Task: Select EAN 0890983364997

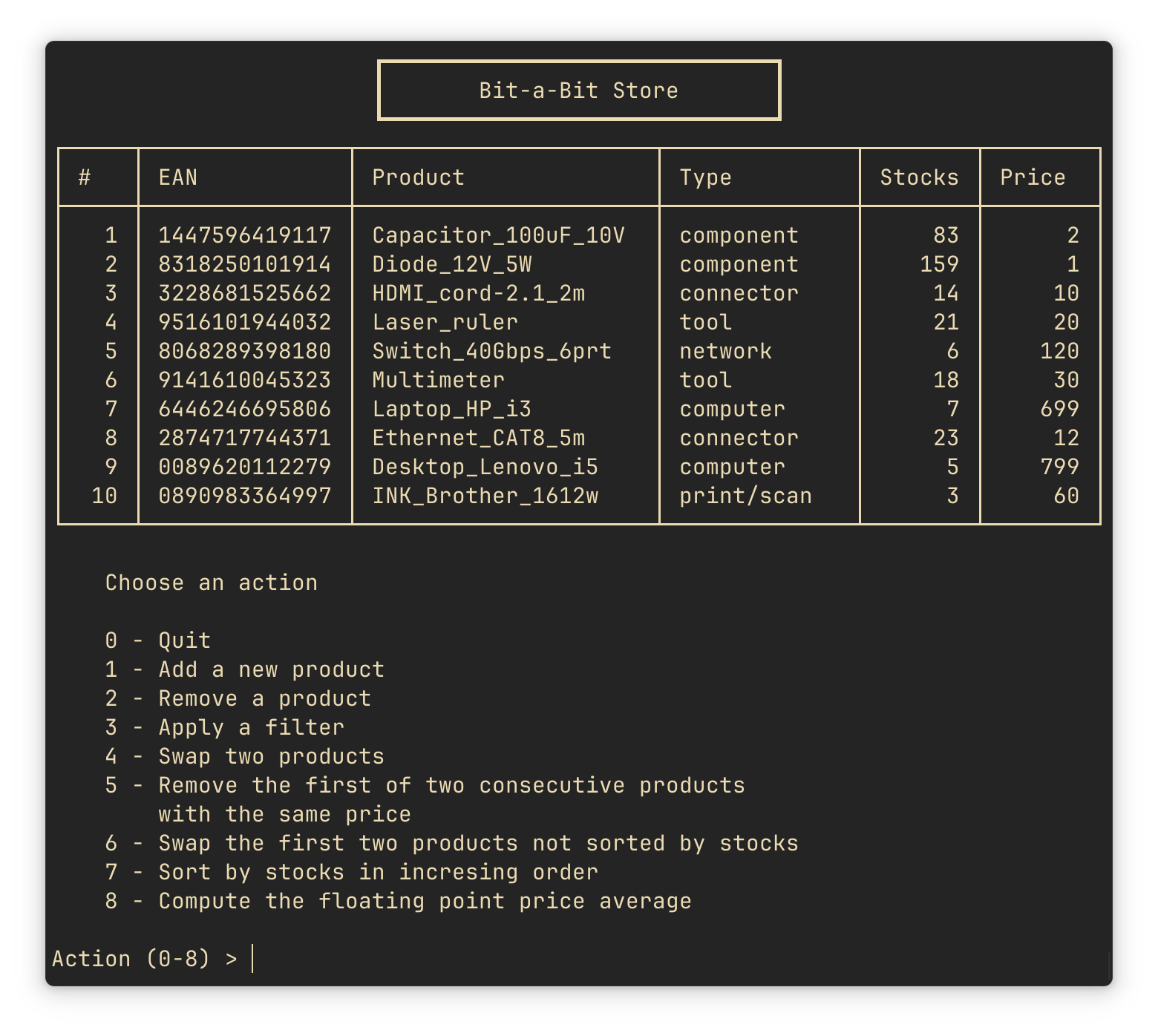Action: [245, 496]
